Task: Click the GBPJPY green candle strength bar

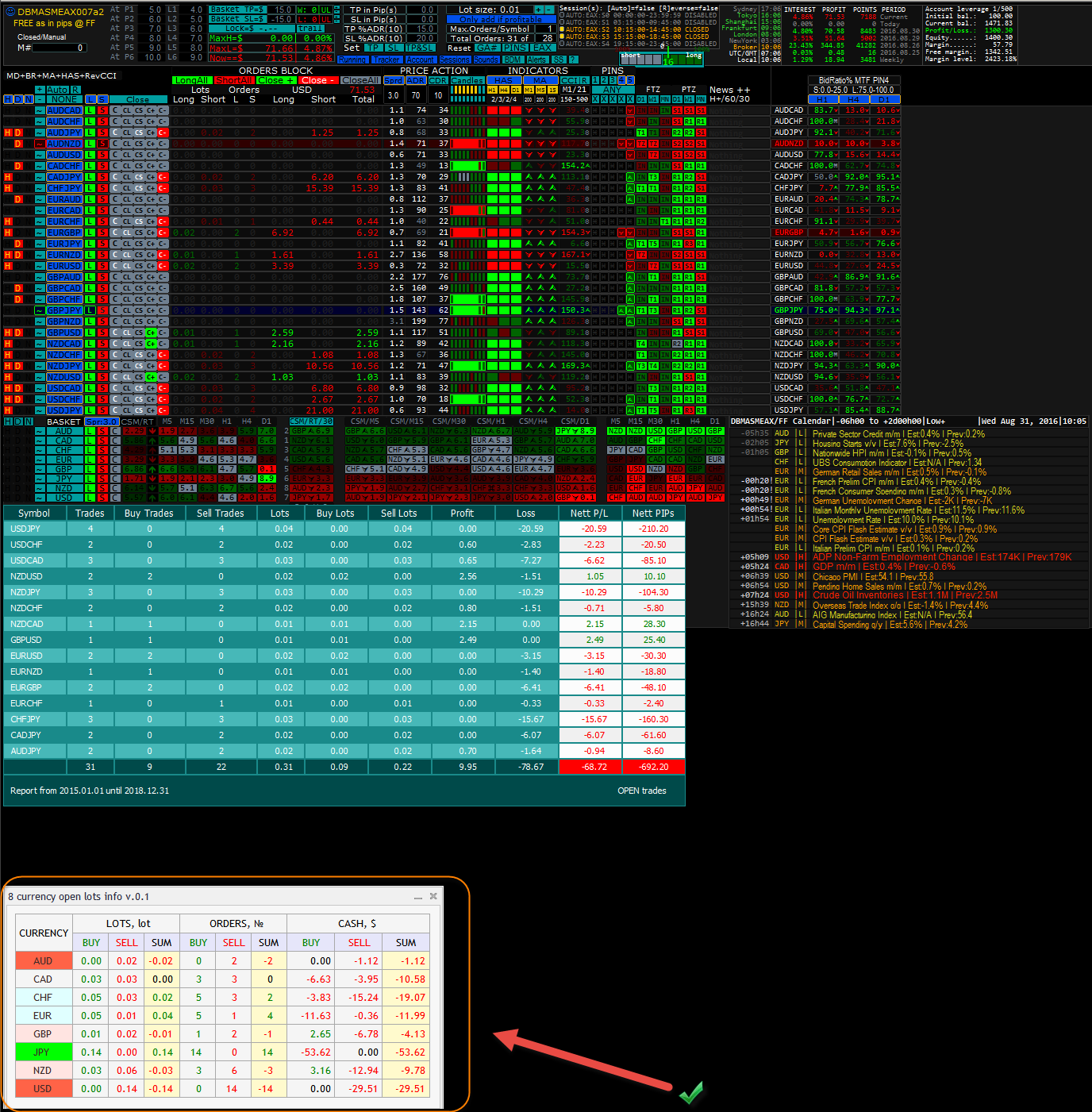Action: 468,310
